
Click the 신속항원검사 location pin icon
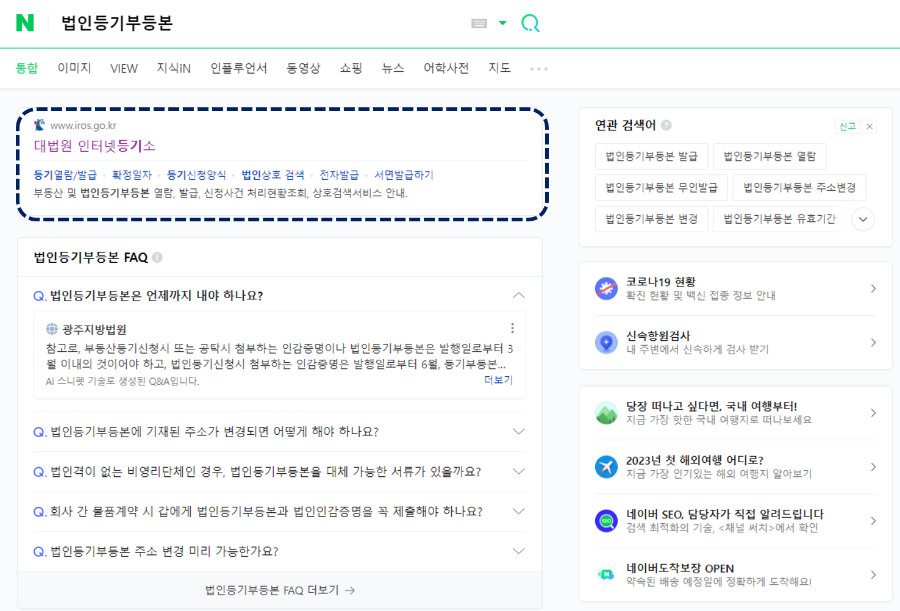pos(606,342)
